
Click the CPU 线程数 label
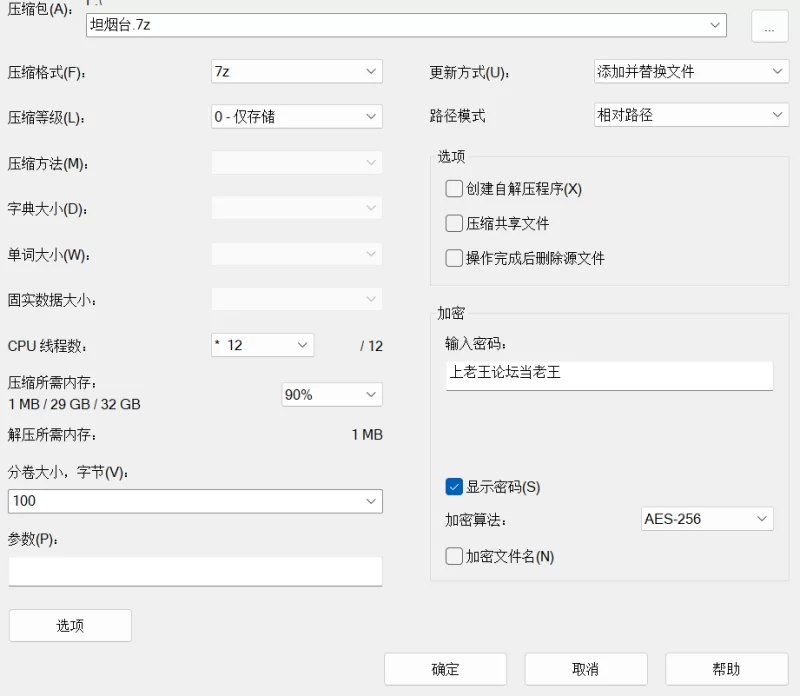(47, 346)
